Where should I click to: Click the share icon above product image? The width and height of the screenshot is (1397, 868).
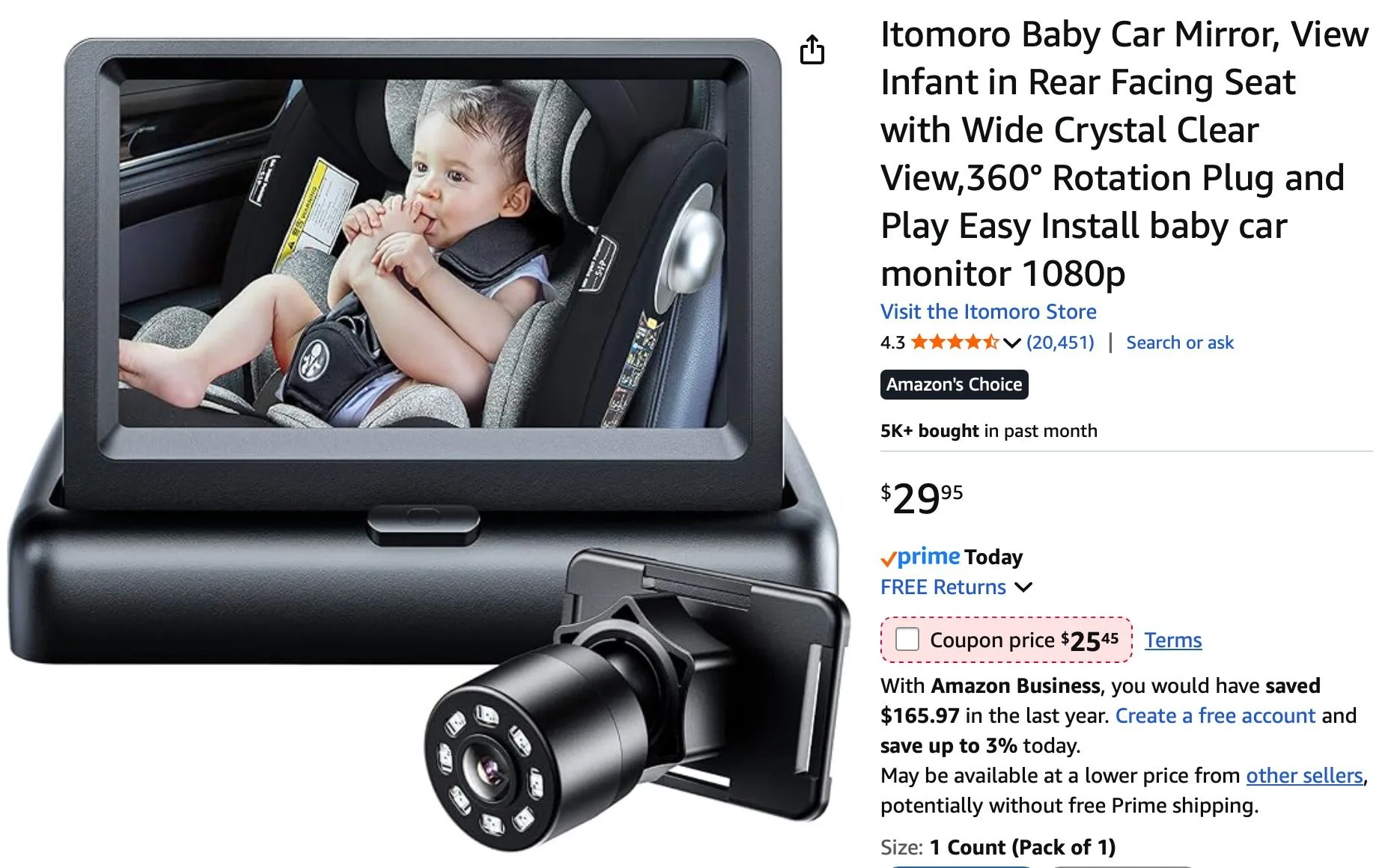pyautogui.click(x=812, y=50)
